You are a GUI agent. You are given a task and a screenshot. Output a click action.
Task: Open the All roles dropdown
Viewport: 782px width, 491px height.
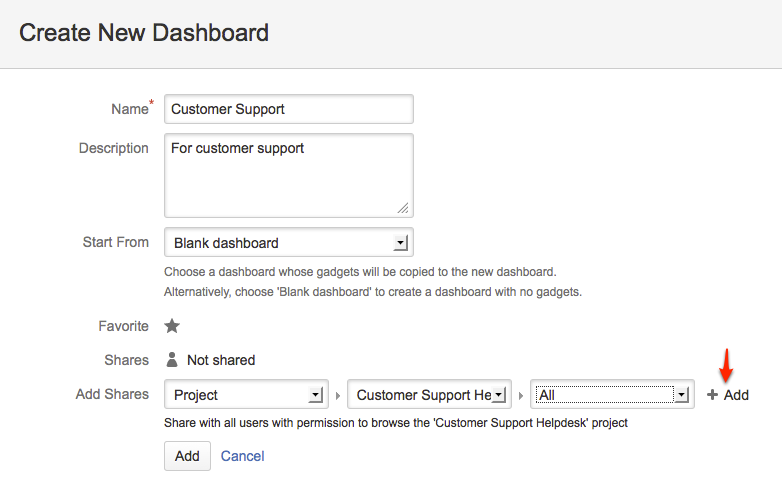coord(612,395)
